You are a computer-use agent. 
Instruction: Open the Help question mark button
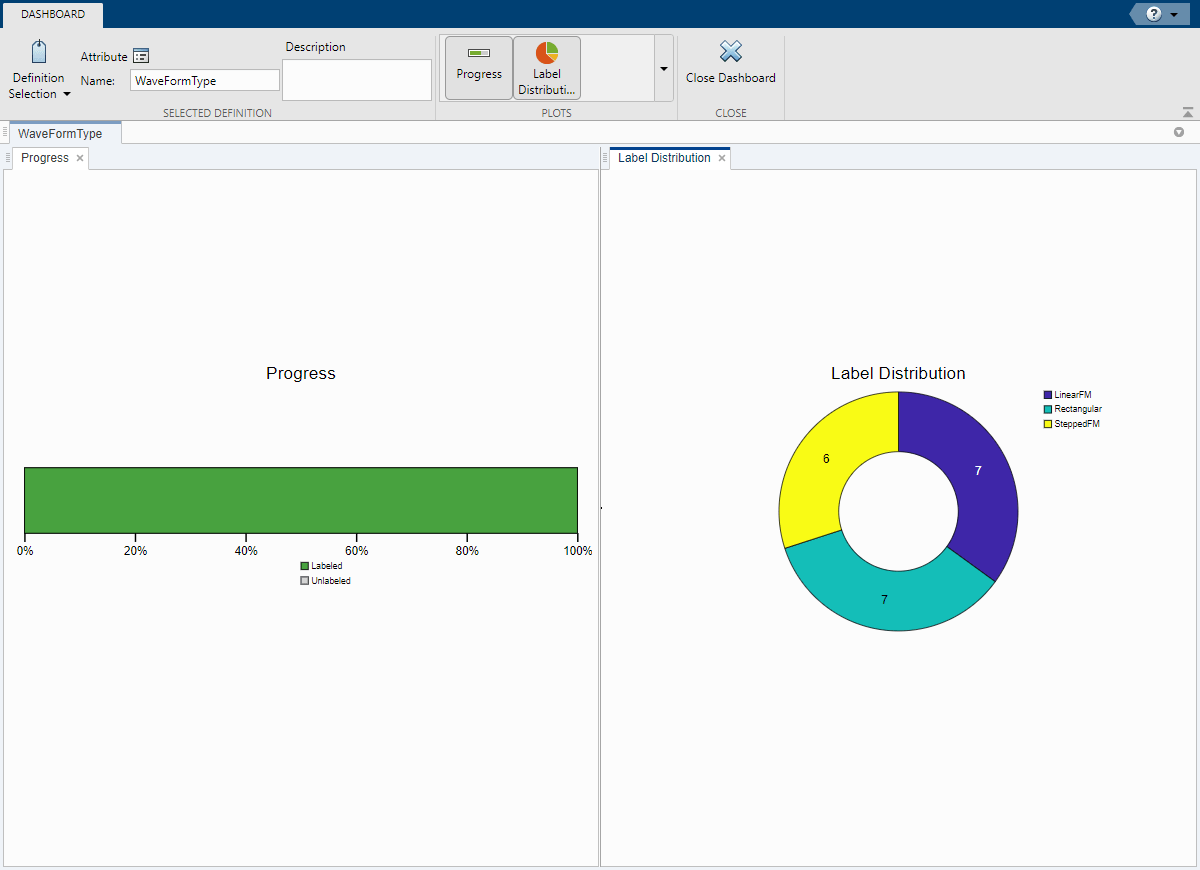pyautogui.click(x=1154, y=14)
